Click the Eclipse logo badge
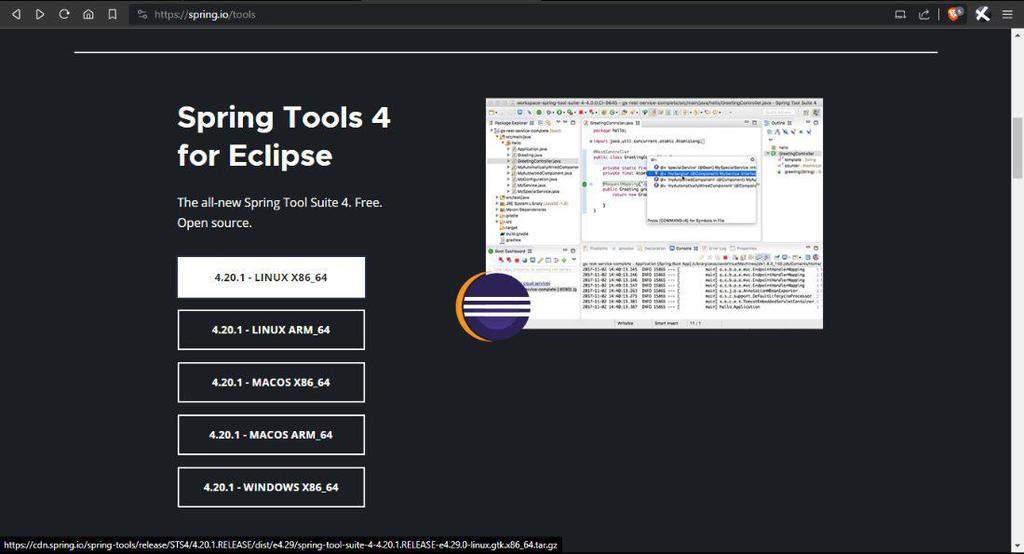This screenshot has height=554, width=1024. (494, 307)
